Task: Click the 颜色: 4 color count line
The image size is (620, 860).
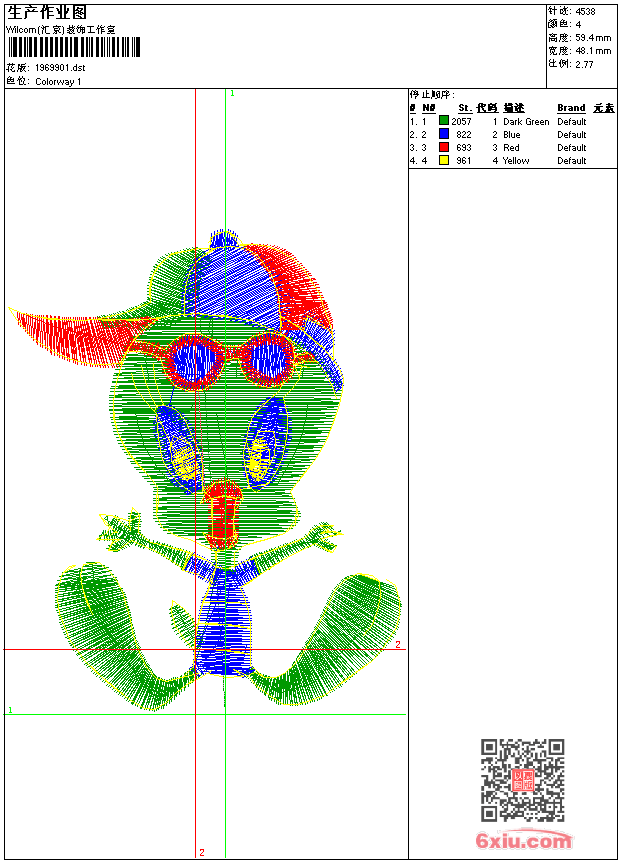Action: [x=564, y=24]
